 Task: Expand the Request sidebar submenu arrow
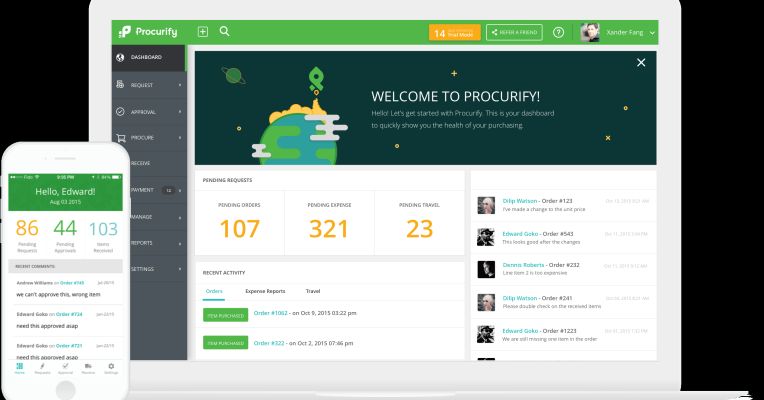(x=180, y=85)
